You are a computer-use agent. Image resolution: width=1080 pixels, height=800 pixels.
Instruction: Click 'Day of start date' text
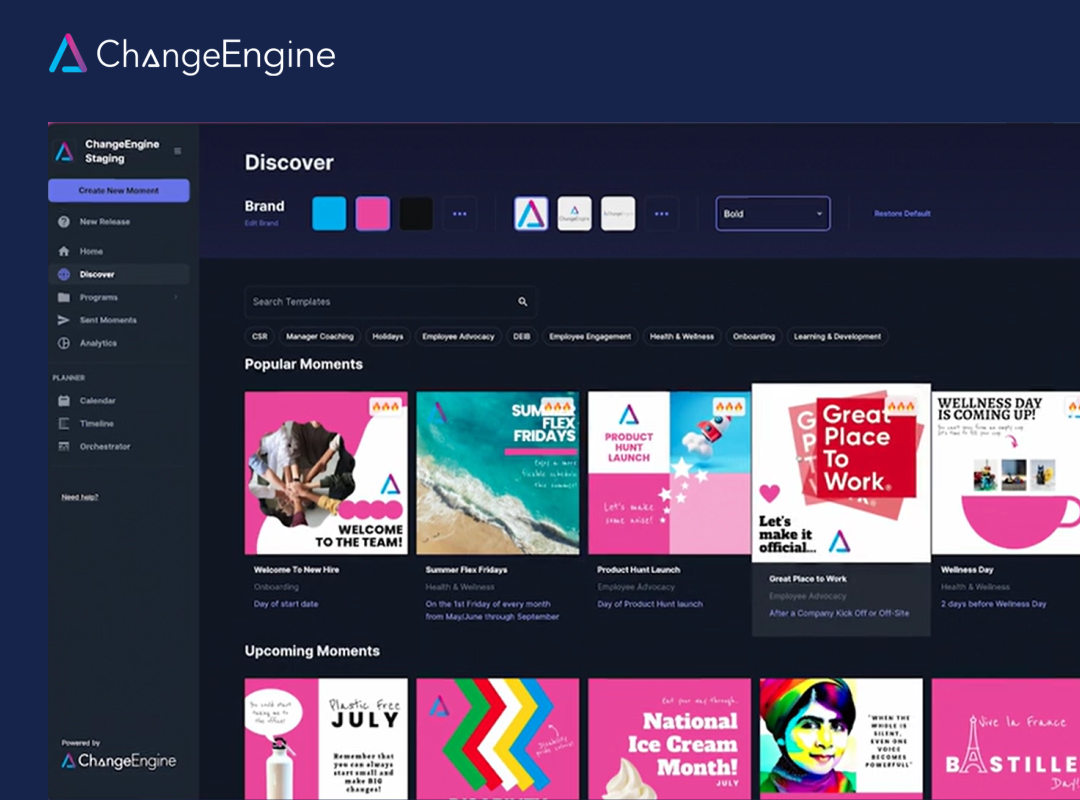[286, 604]
